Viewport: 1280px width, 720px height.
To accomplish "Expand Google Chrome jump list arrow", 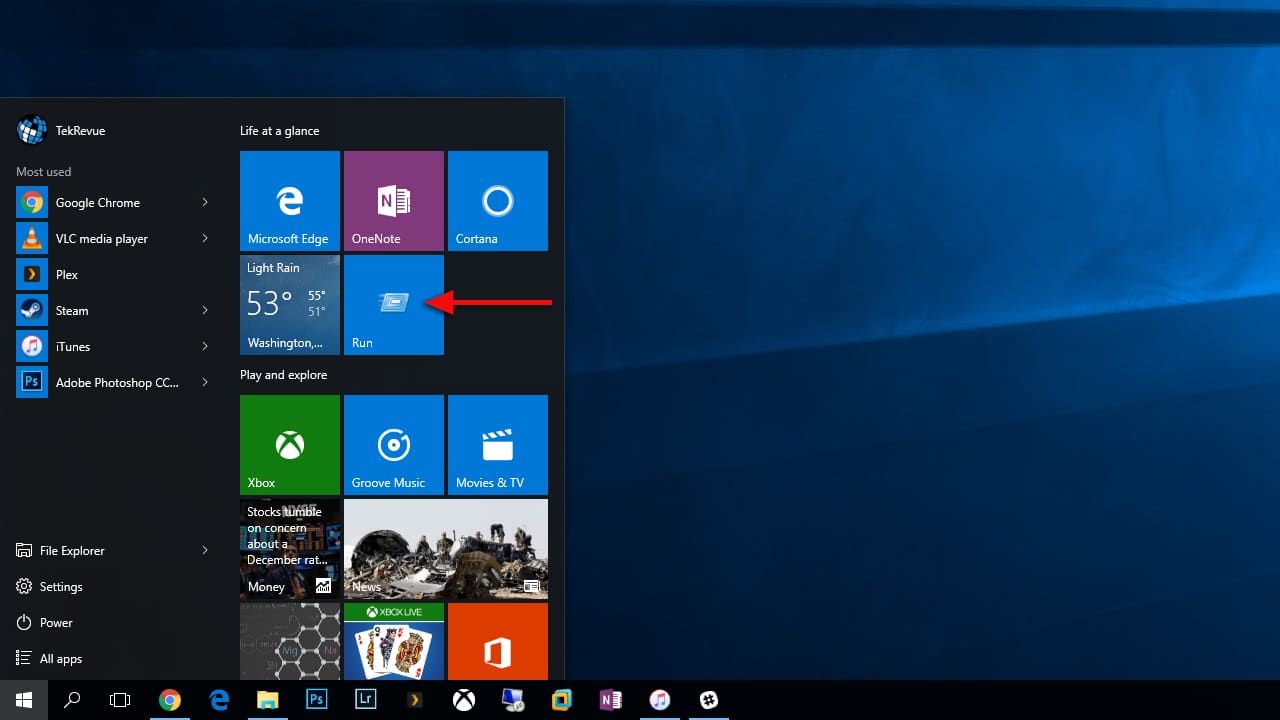I will (205, 203).
